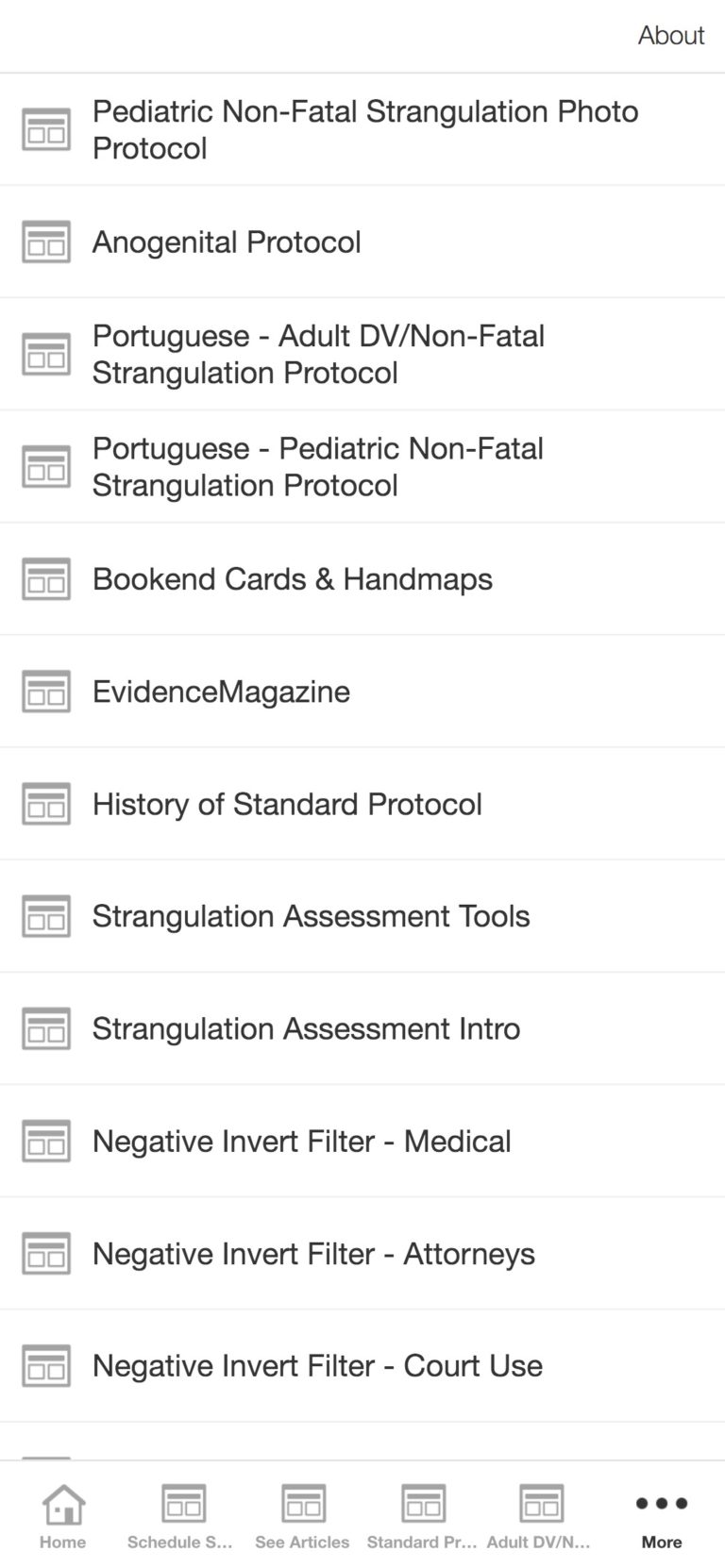Open Strangulation Assessment Intro
This screenshot has width=725, height=1568.
[305, 1028]
